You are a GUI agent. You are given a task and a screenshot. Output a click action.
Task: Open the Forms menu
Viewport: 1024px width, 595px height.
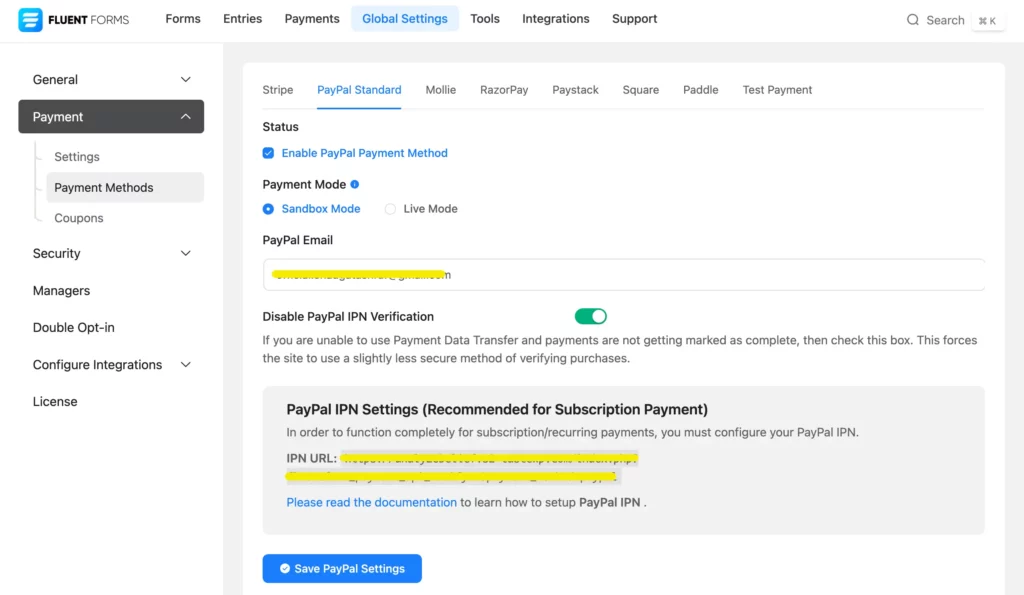pyautogui.click(x=183, y=19)
